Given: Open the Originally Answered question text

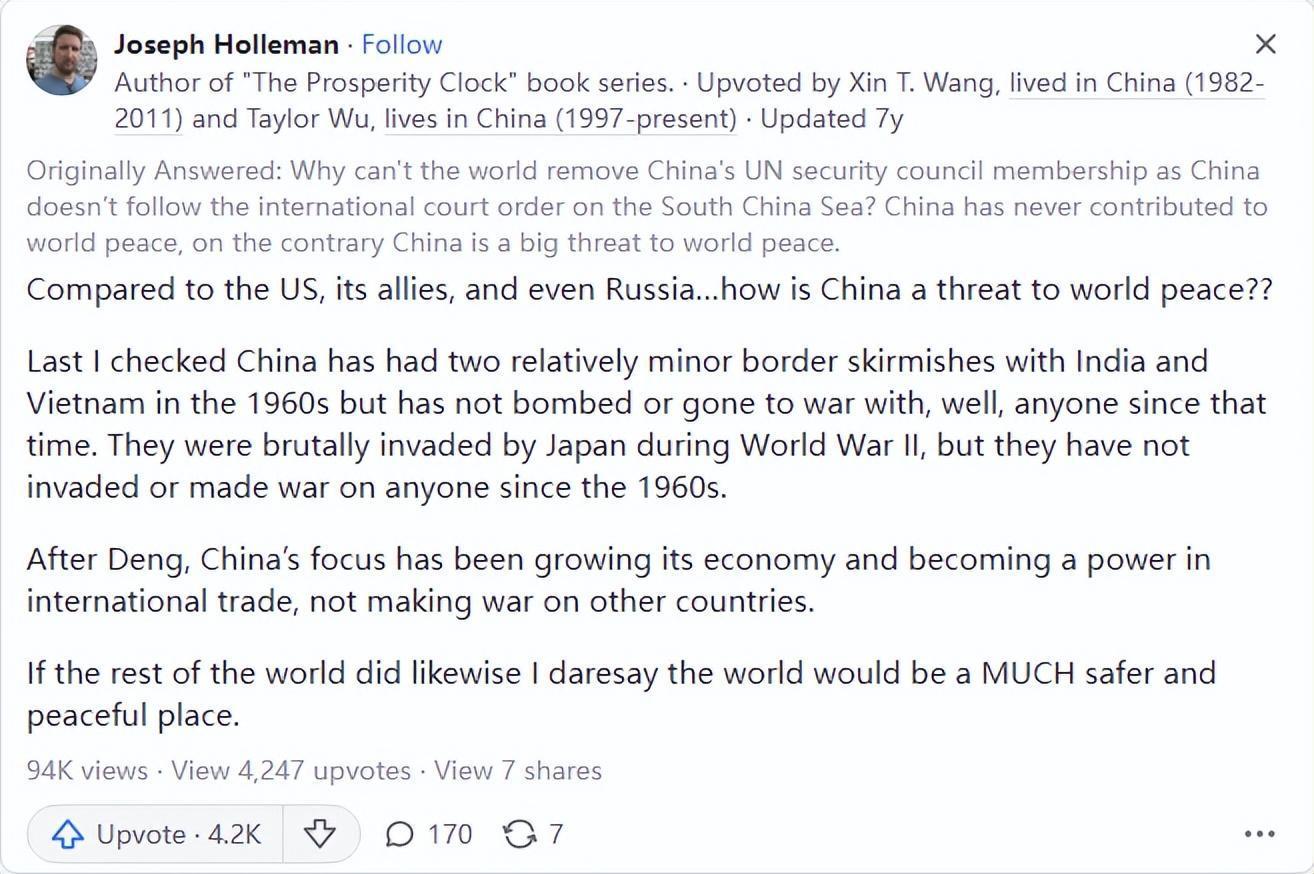Looking at the screenshot, I should point(646,206).
